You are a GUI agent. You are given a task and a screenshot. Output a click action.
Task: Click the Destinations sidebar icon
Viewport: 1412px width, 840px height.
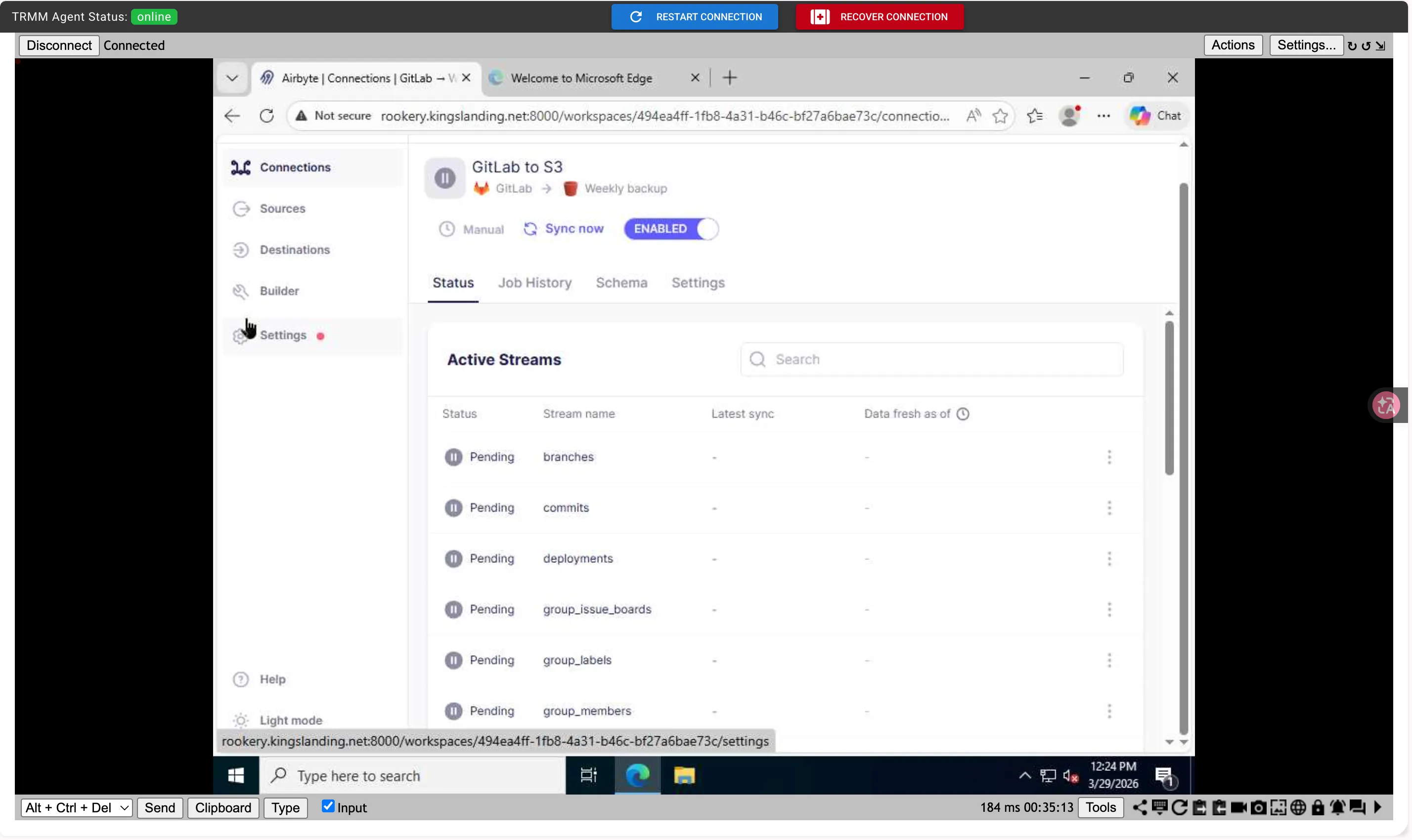(241, 250)
